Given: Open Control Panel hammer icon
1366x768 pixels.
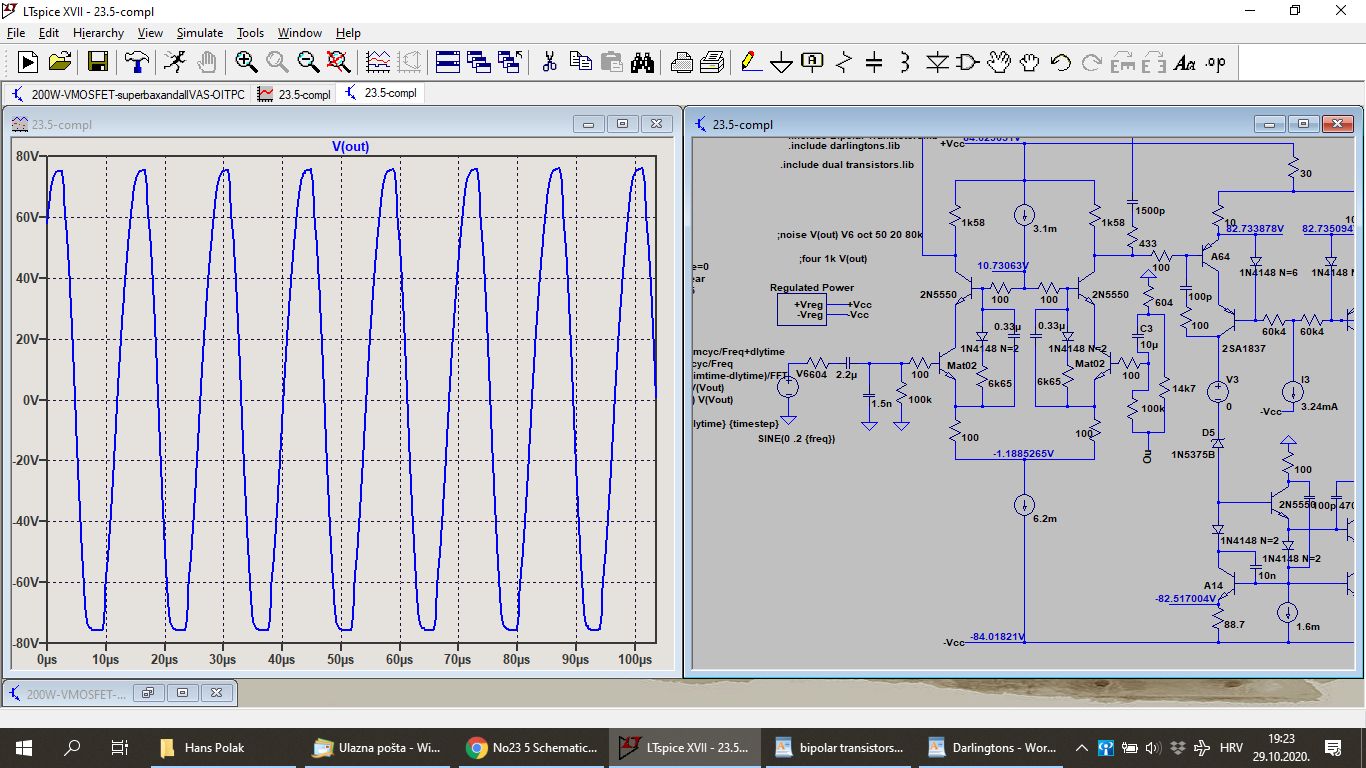Looking at the screenshot, I should click(137, 62).
